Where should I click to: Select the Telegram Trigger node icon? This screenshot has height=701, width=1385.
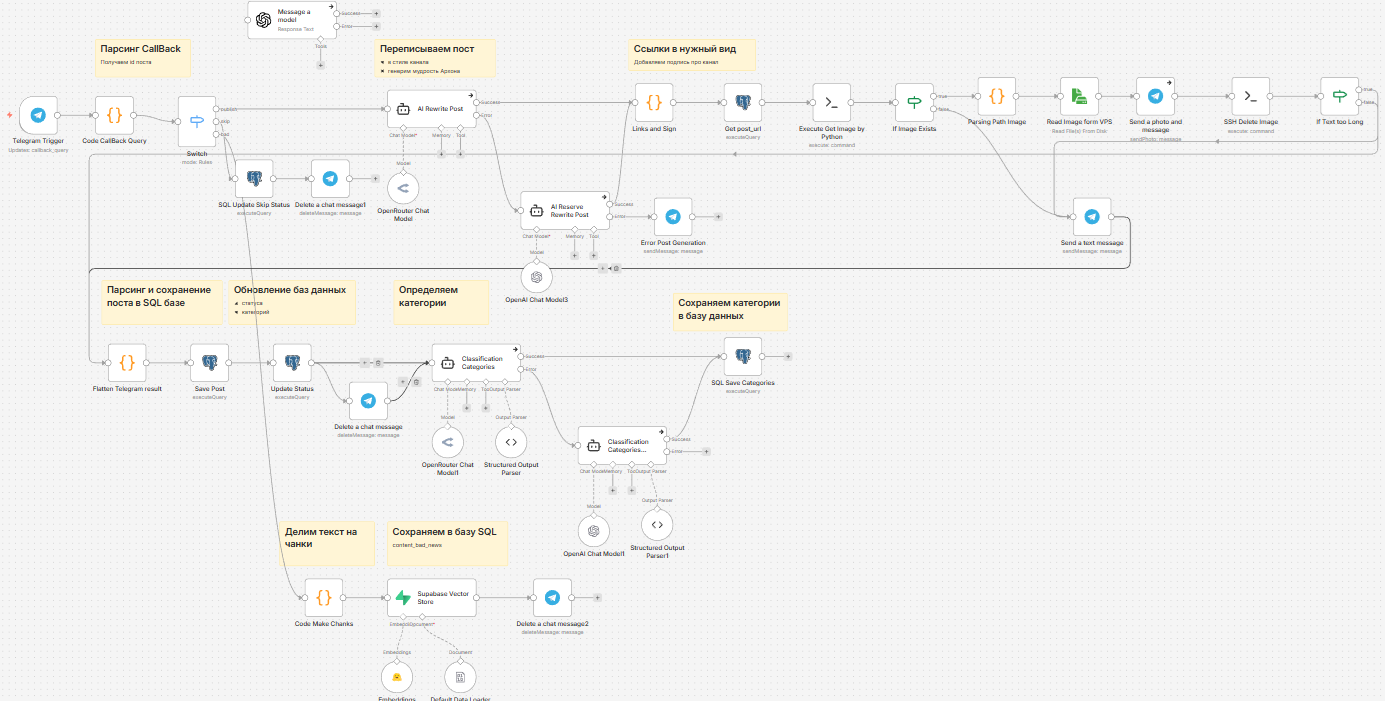[37, 115]
